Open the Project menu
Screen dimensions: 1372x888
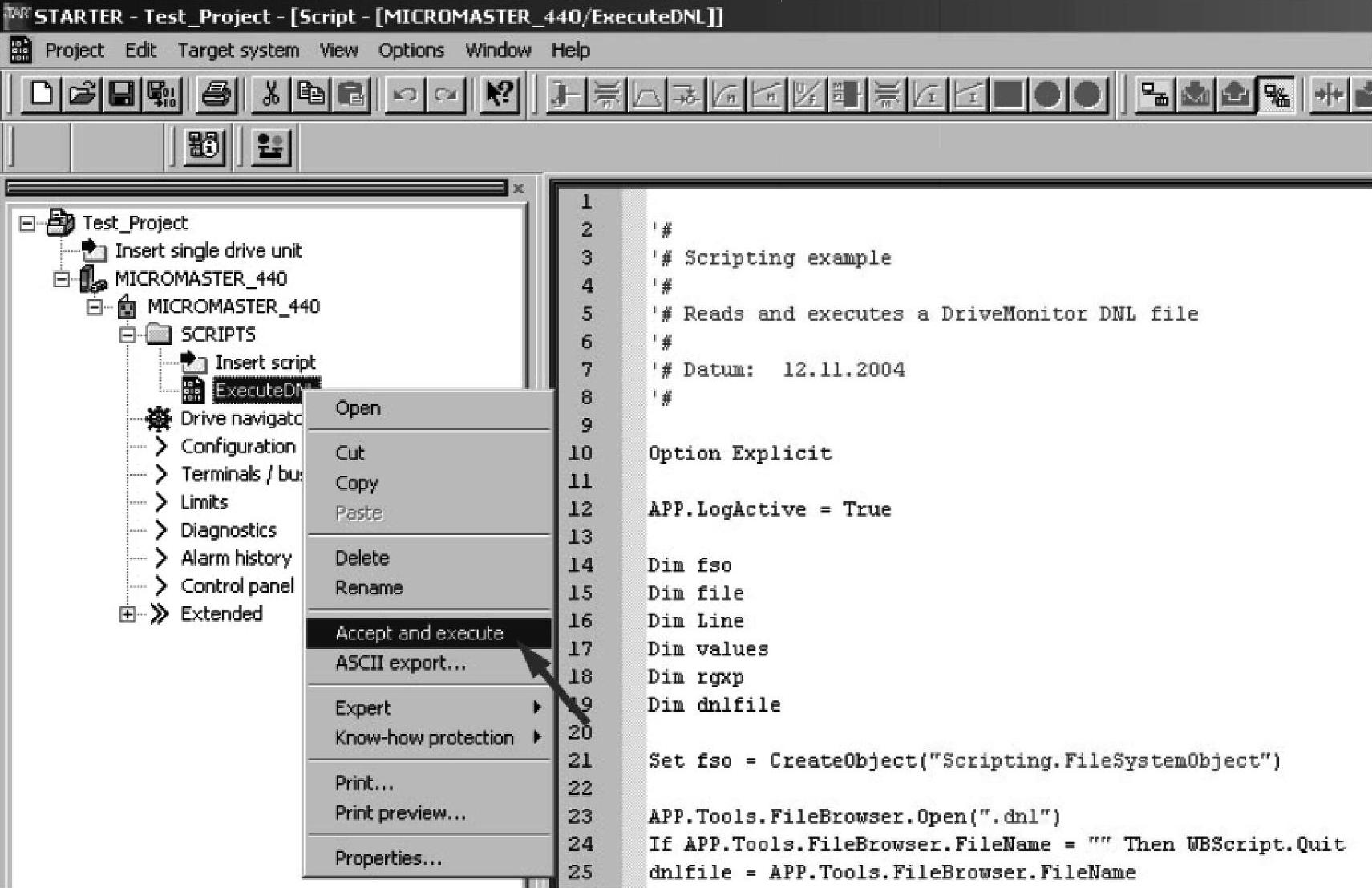point(75,51)
